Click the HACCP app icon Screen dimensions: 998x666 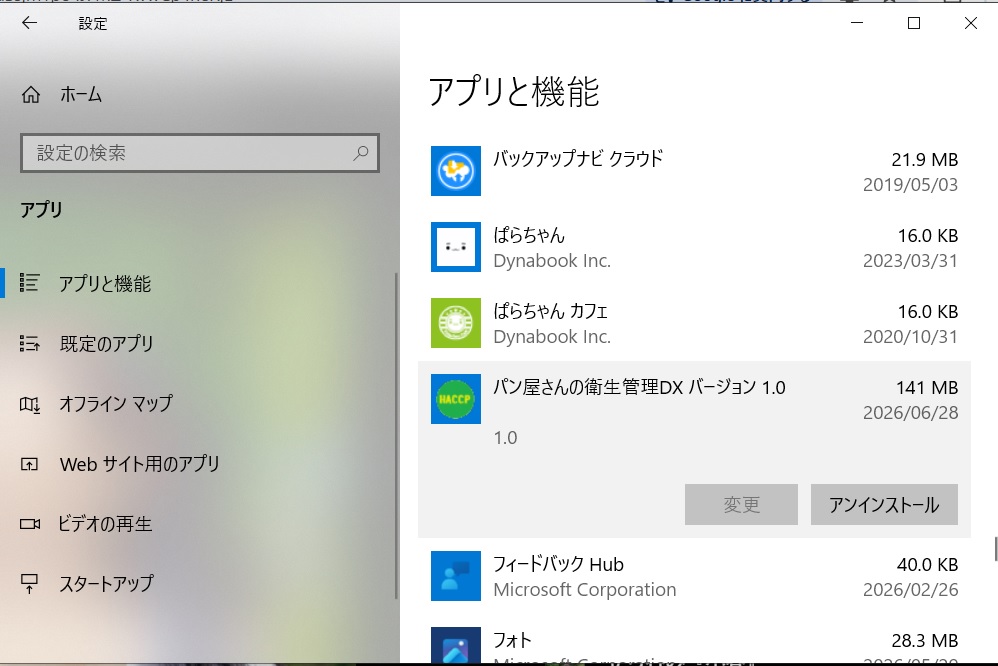(x=456, y=399)
